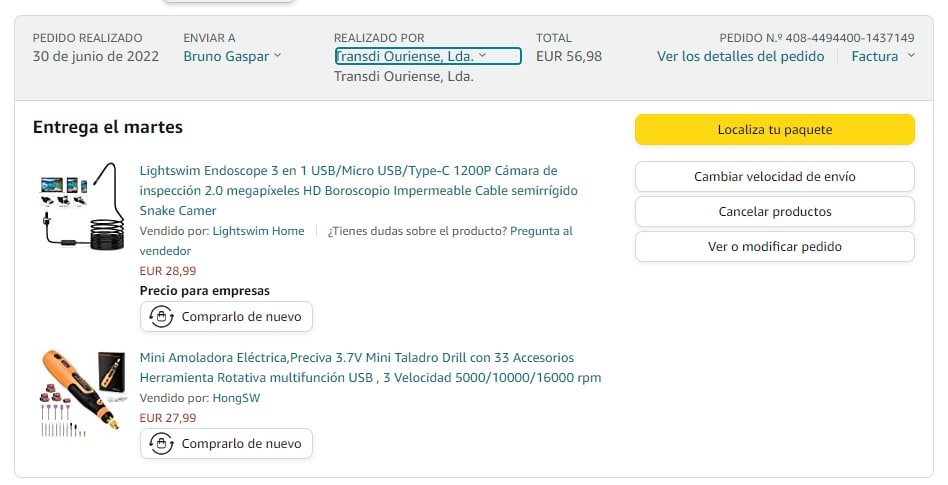
Task: Click buy-again icon beside the endoscope product
Action: click(162, 317)
